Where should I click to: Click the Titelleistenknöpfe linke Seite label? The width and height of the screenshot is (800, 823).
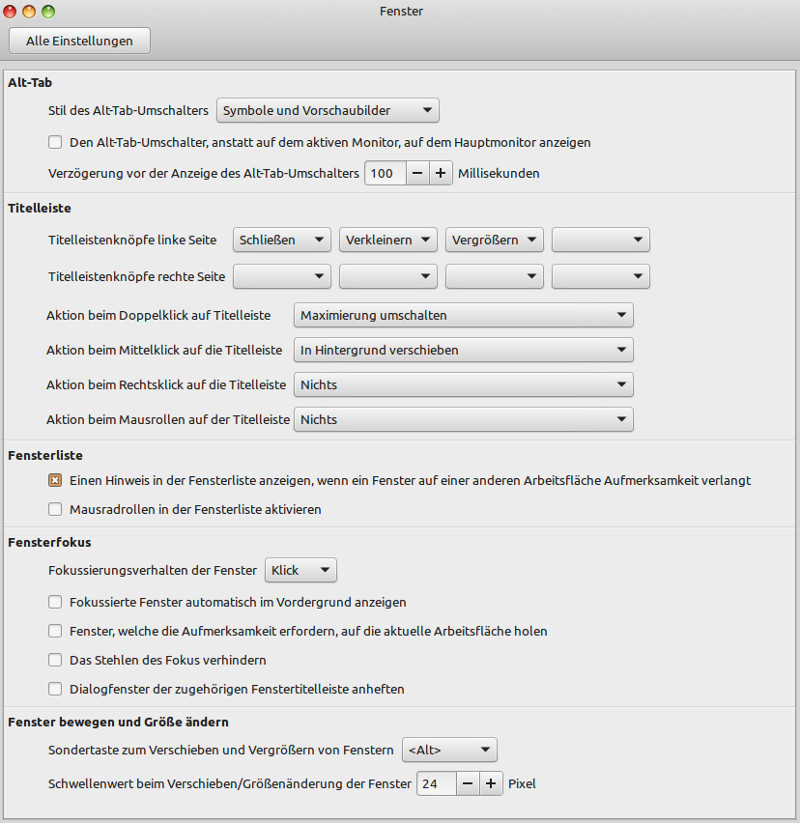132,240
